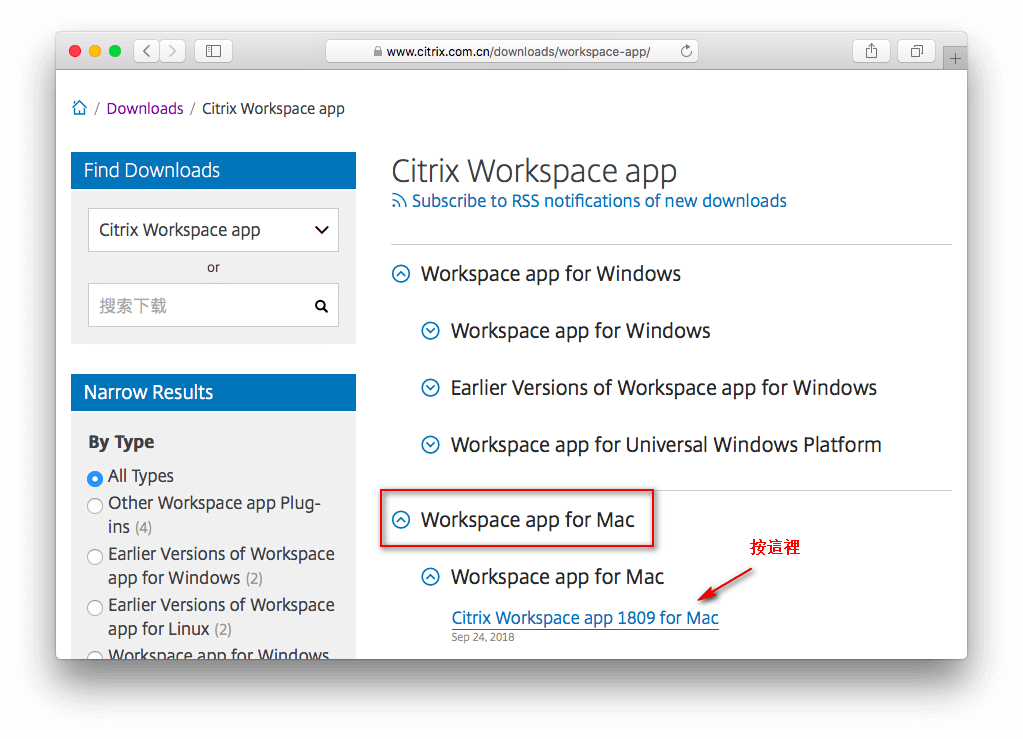Toggle the Safari sidebar button
This screenshot has width=1023, height=739.
213,51
